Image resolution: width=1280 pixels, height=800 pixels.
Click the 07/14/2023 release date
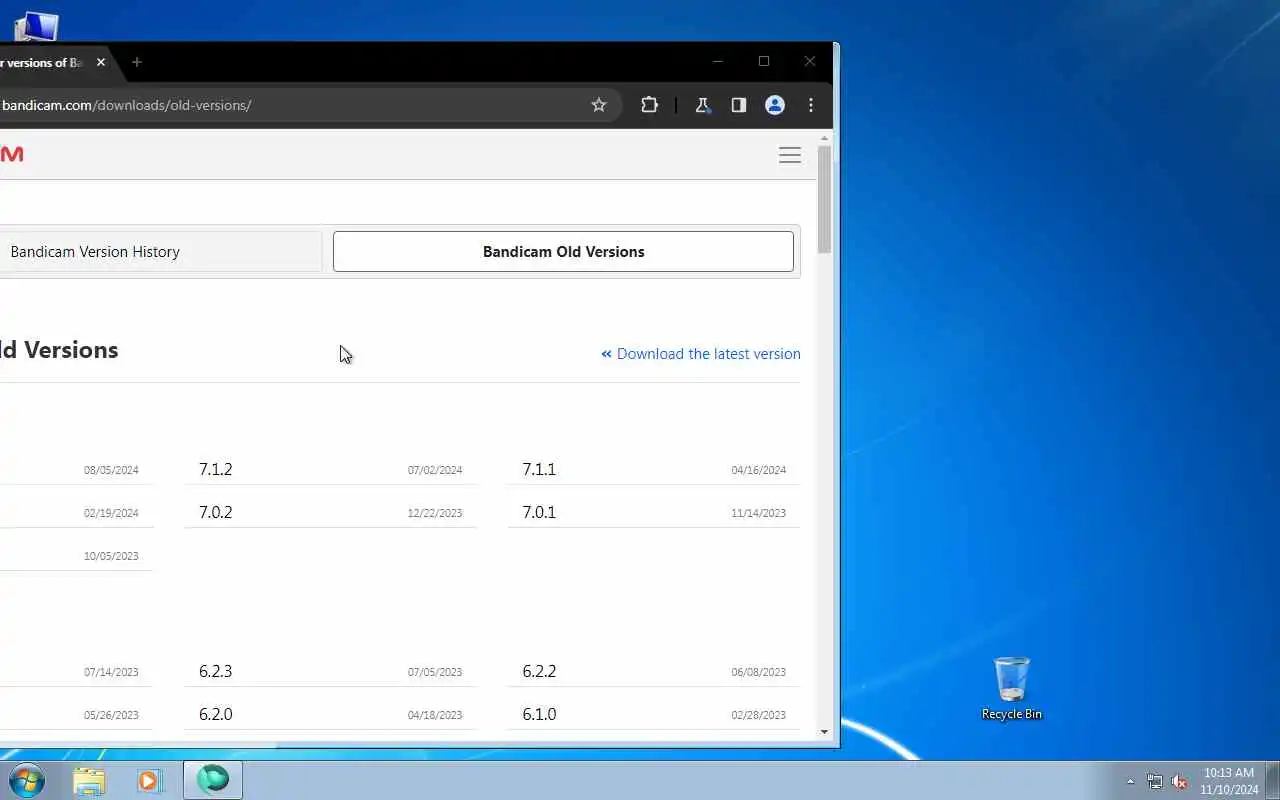click(111, 672)
